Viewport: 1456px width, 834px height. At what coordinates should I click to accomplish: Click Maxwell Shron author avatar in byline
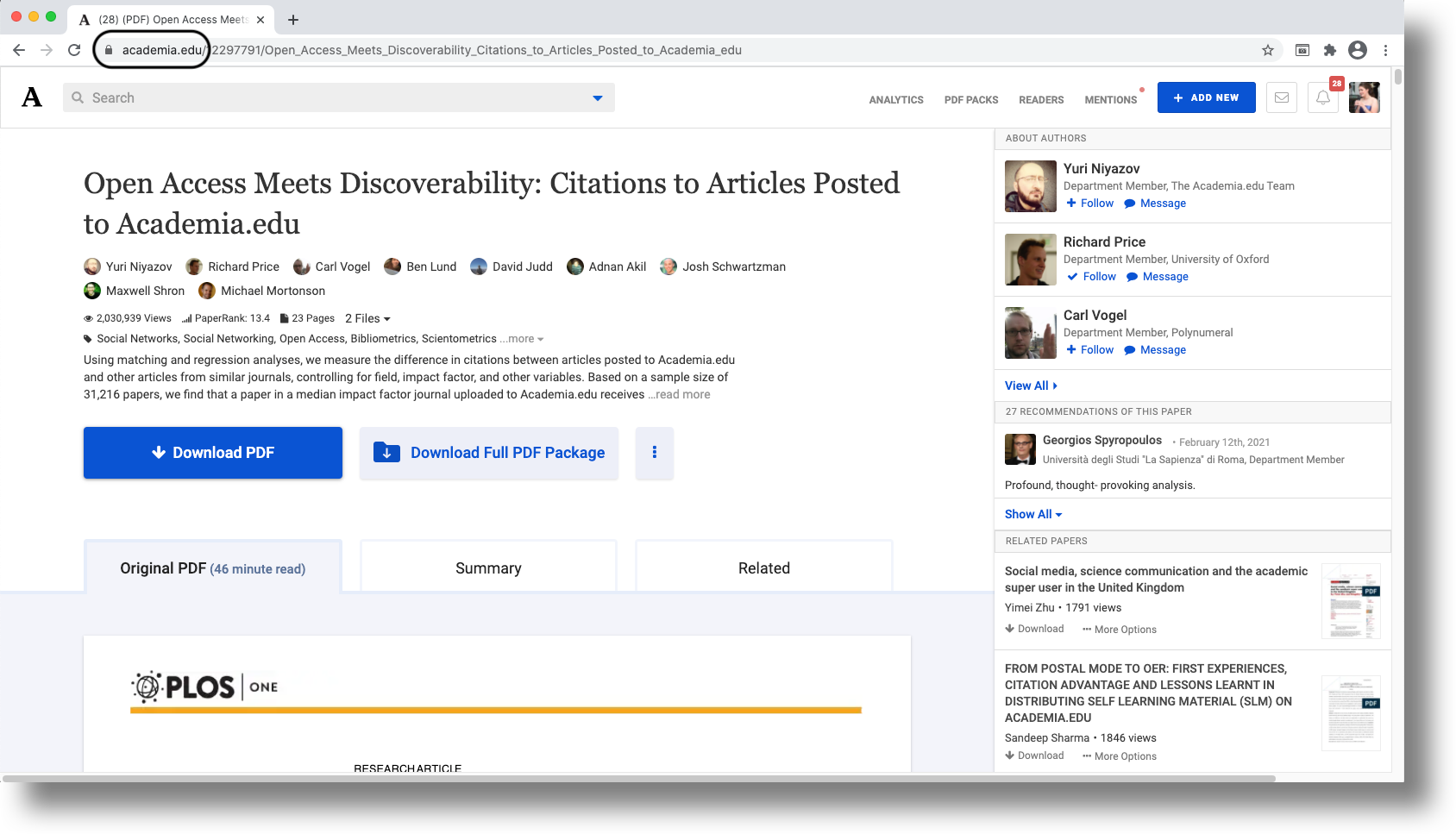click(x=92, y=291)
